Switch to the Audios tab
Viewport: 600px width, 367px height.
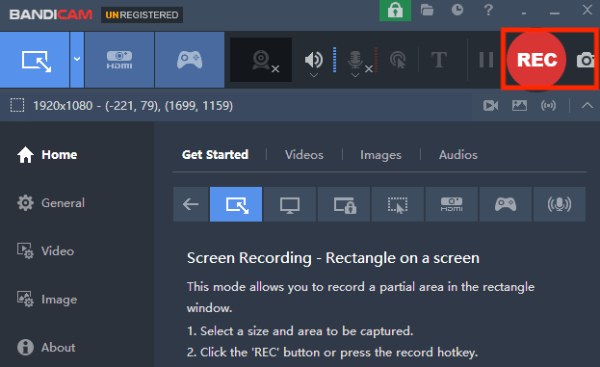point(458,155)
